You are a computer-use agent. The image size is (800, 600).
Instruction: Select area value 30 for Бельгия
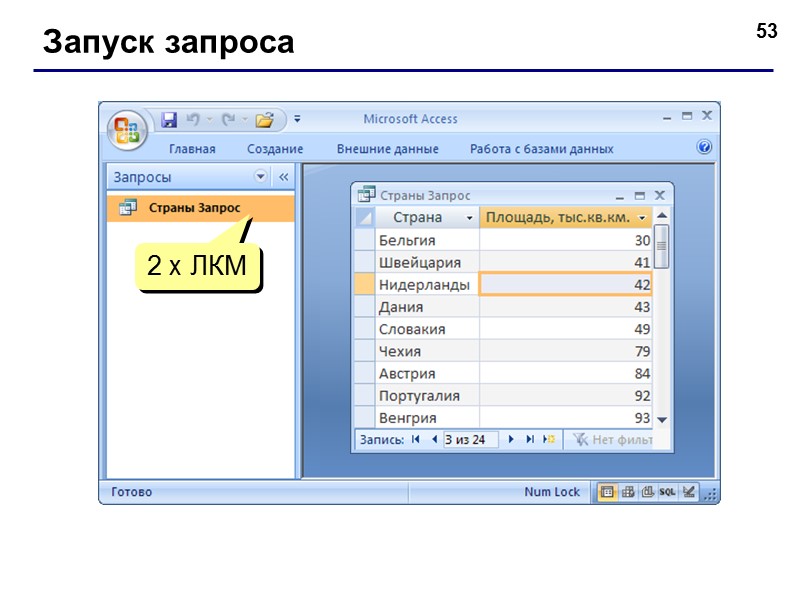566,240
